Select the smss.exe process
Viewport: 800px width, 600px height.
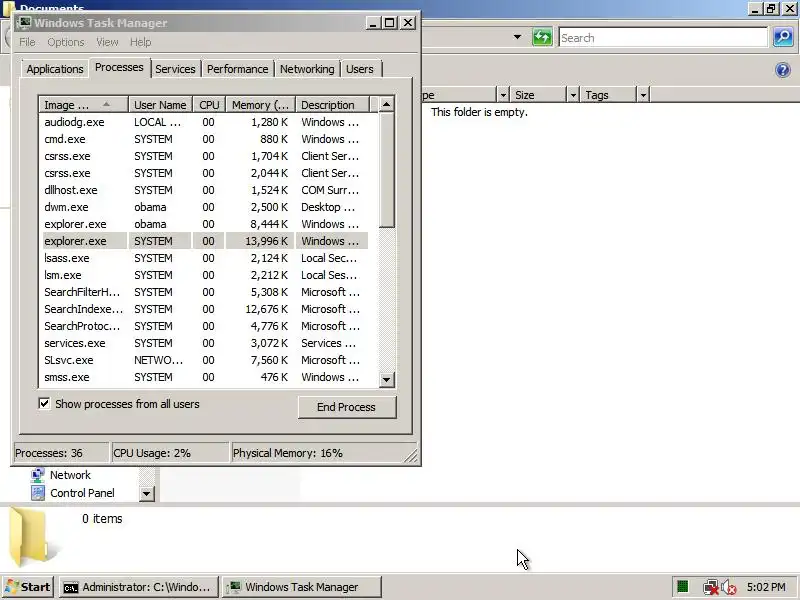tap(205, 377)
